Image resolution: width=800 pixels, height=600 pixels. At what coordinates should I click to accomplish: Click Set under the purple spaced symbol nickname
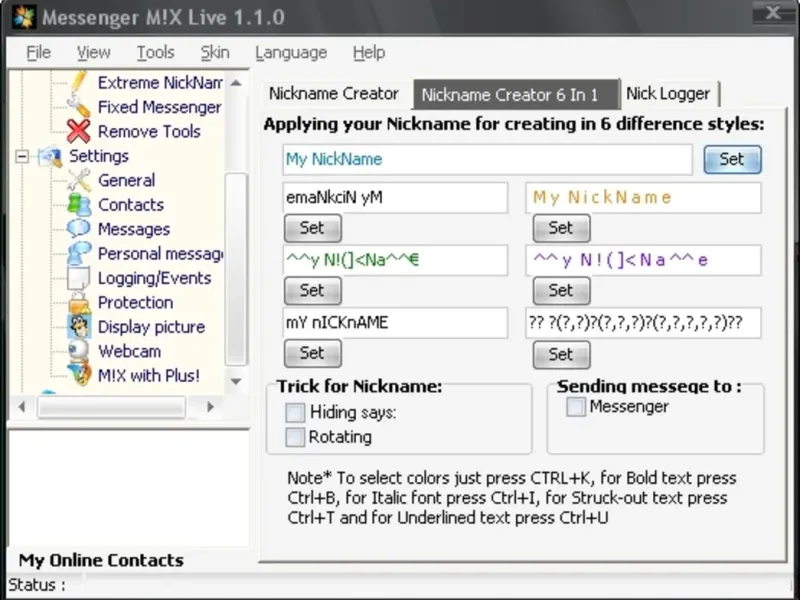561,290
